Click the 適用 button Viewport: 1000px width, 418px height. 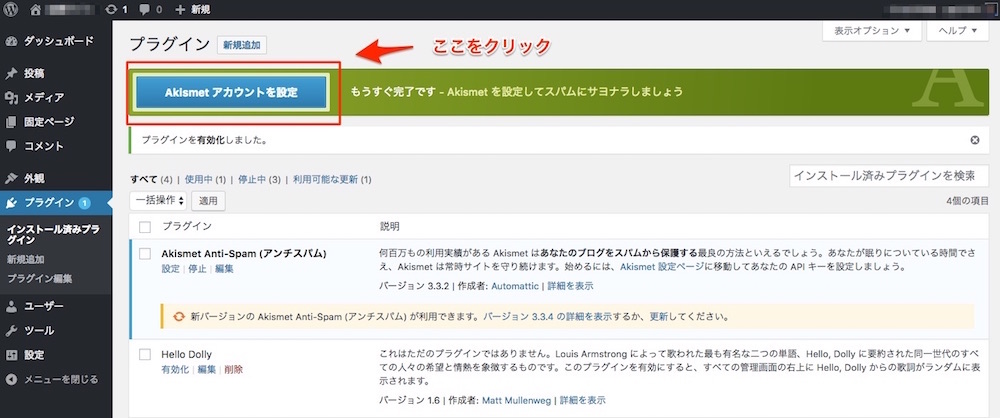click(x=208, y=200)
